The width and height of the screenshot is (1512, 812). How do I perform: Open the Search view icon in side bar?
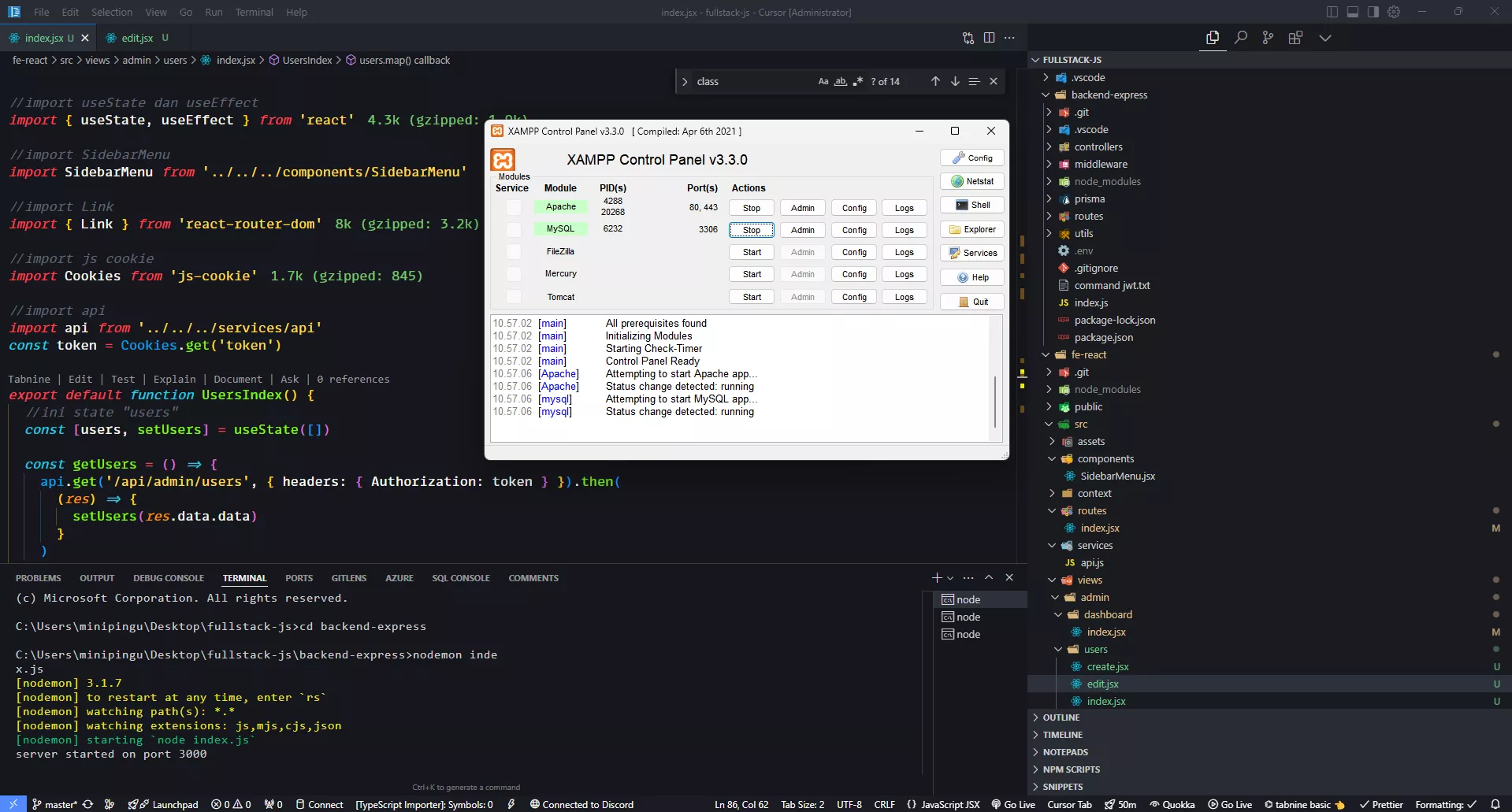tap(1241, 38)
